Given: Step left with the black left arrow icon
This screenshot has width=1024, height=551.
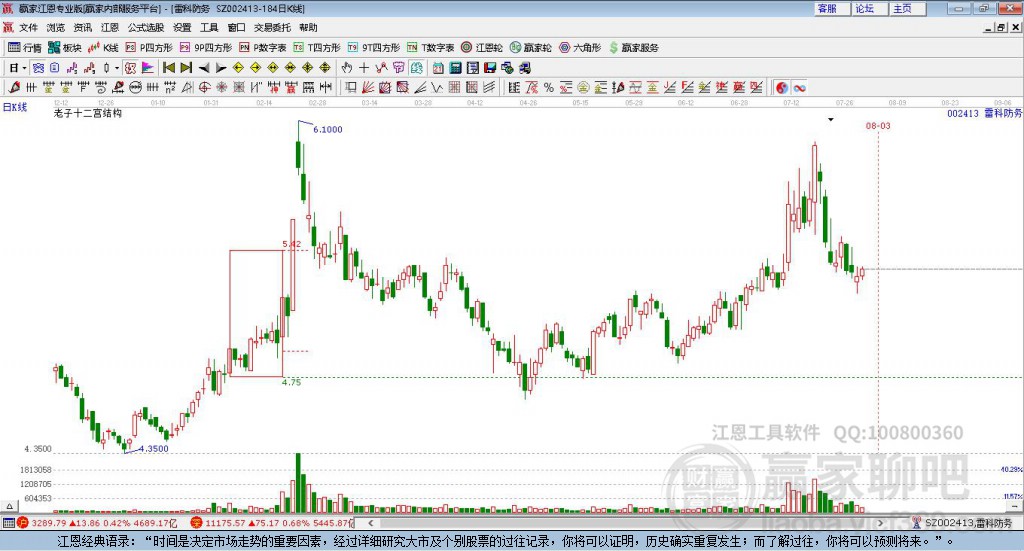Looking at the screenshot, I should (x=204, y=68).
